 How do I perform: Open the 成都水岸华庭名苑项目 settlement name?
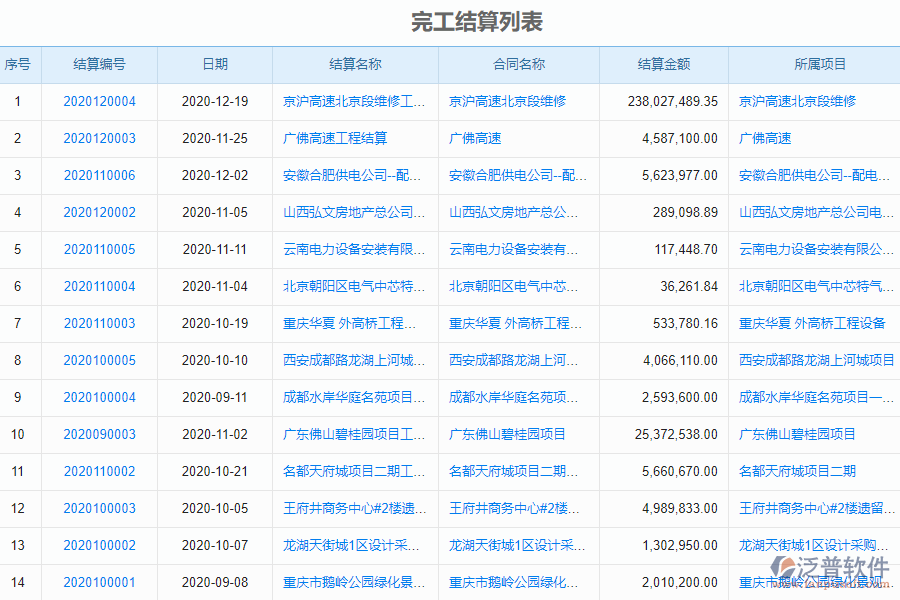click(x=354, y=397)
